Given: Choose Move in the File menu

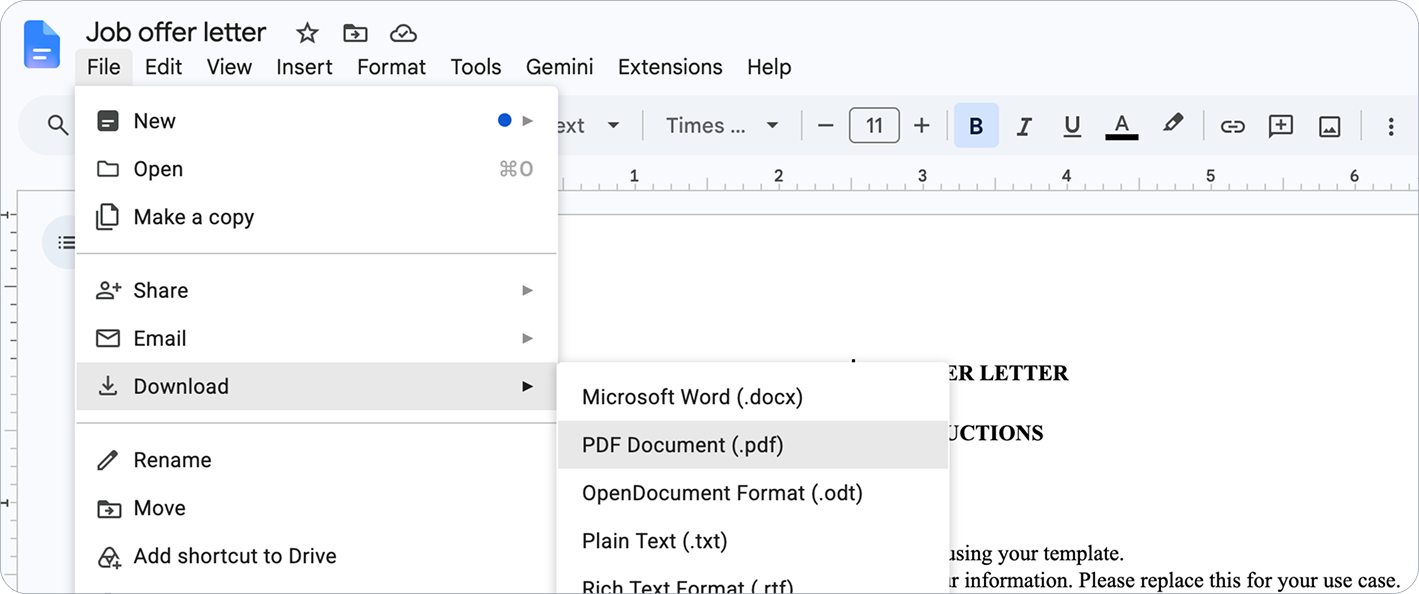Looking at the screenshot, I should pyautogui.click(x=316, y=508).
